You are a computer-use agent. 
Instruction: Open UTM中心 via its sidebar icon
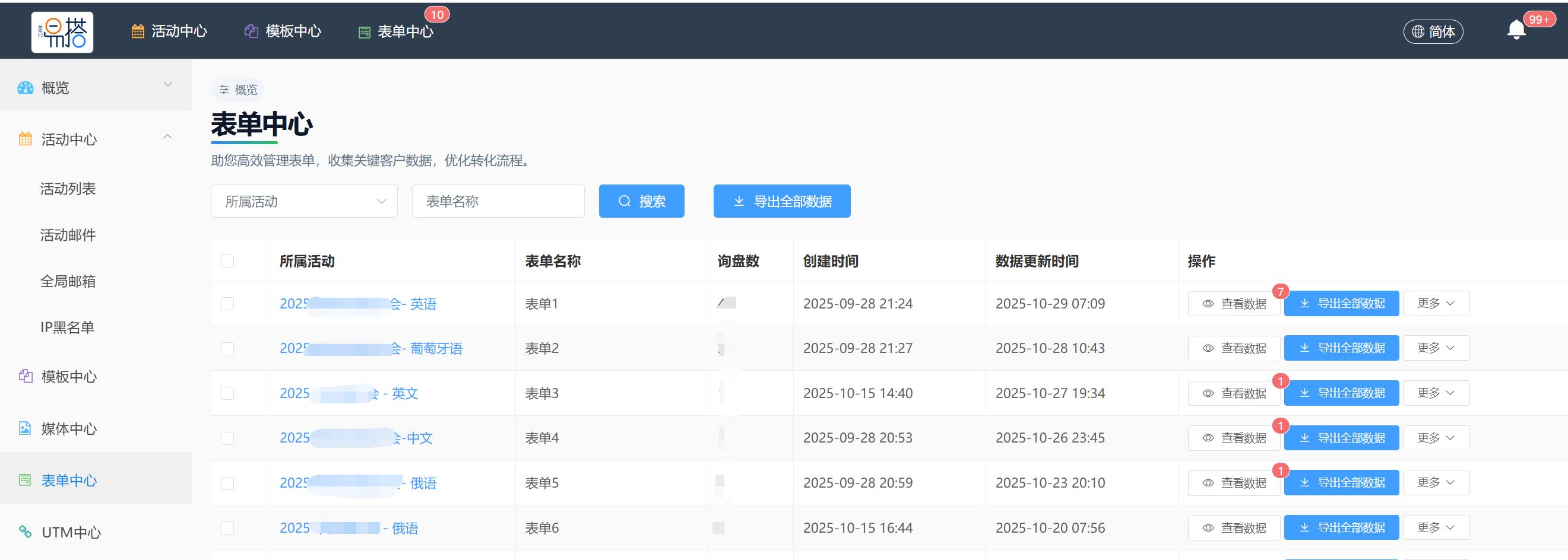(24, 532)
